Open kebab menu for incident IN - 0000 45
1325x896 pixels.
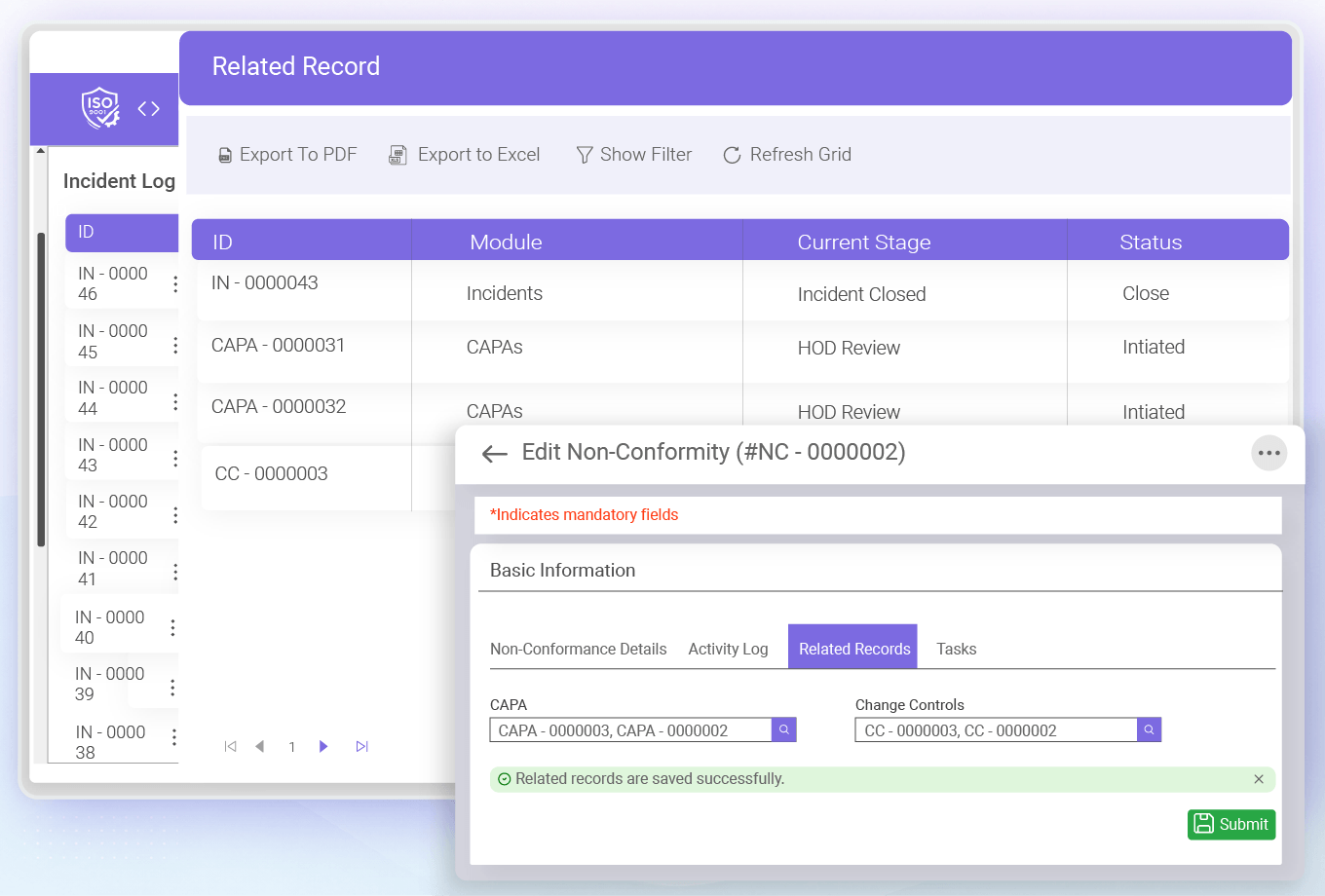tap(175, 345)
